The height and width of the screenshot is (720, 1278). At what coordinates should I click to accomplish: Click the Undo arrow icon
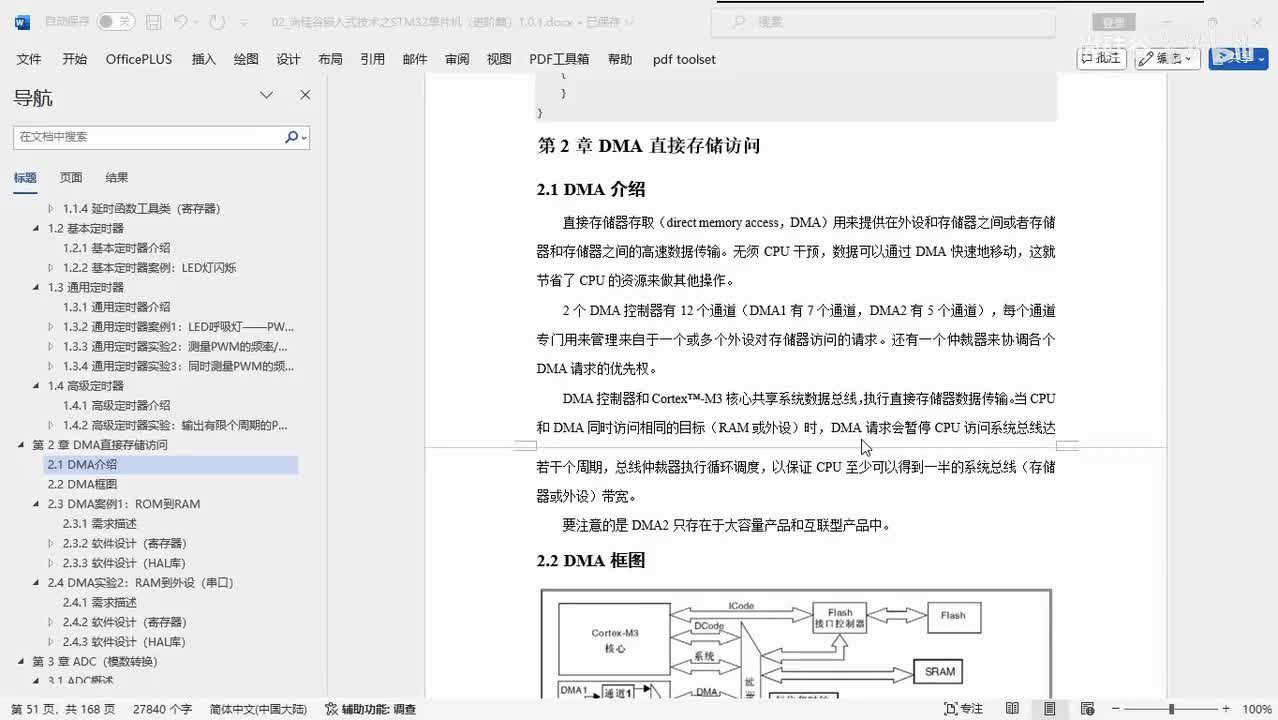click(180, 21)
